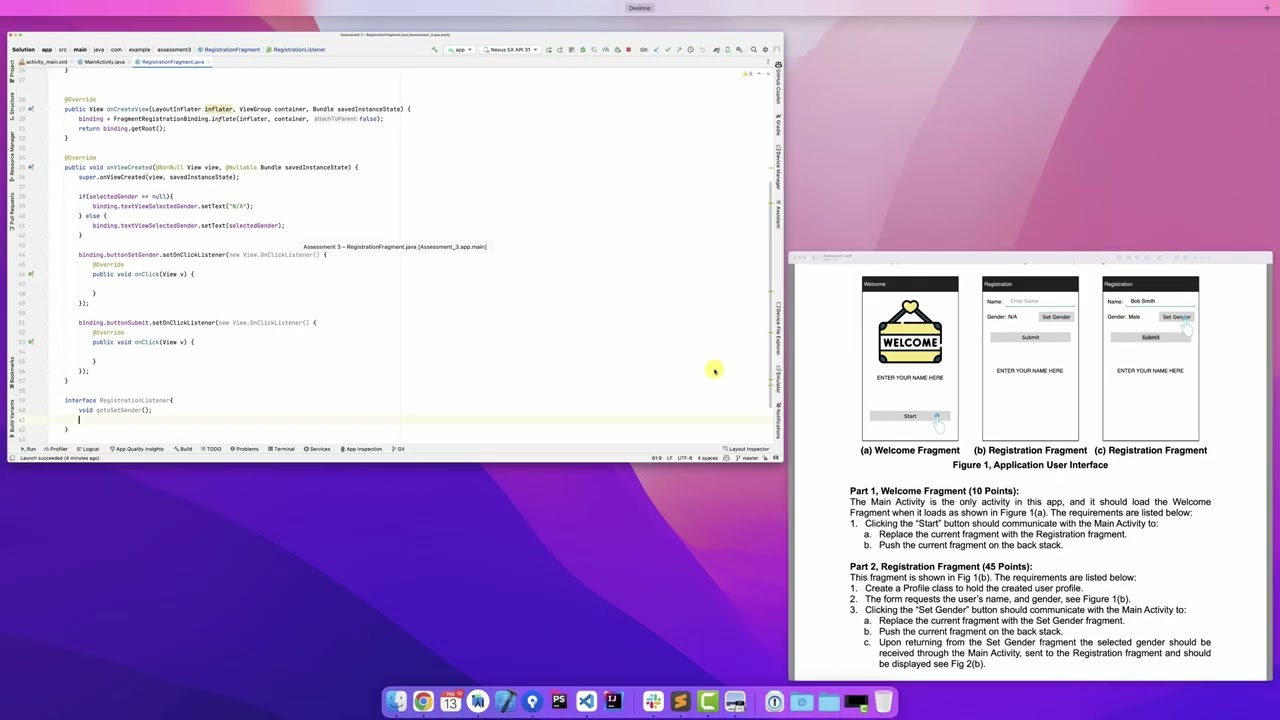Screen dimensions: 1280x720
Task: Open the Trash in the Dock
Action: tap(884, 702)
